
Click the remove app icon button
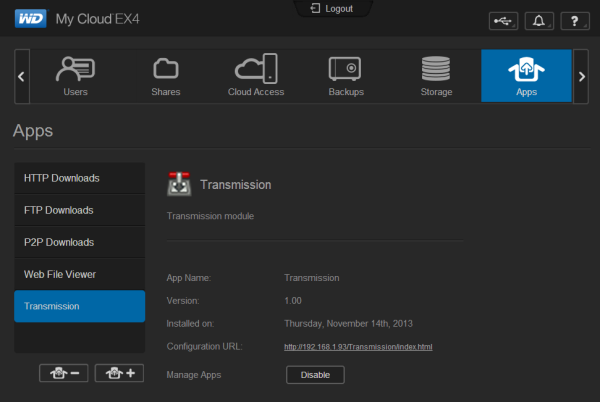[64, 373]
